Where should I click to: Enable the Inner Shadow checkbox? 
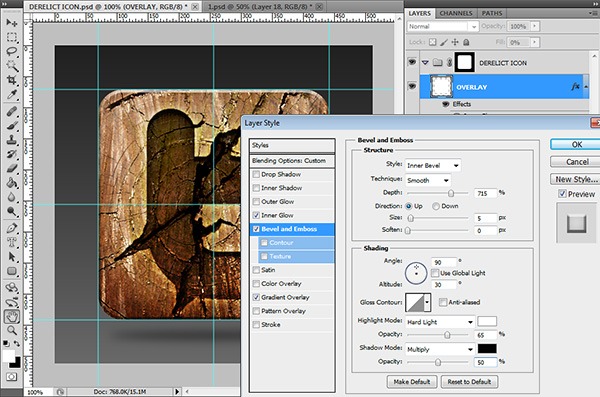tap(256, 188)
